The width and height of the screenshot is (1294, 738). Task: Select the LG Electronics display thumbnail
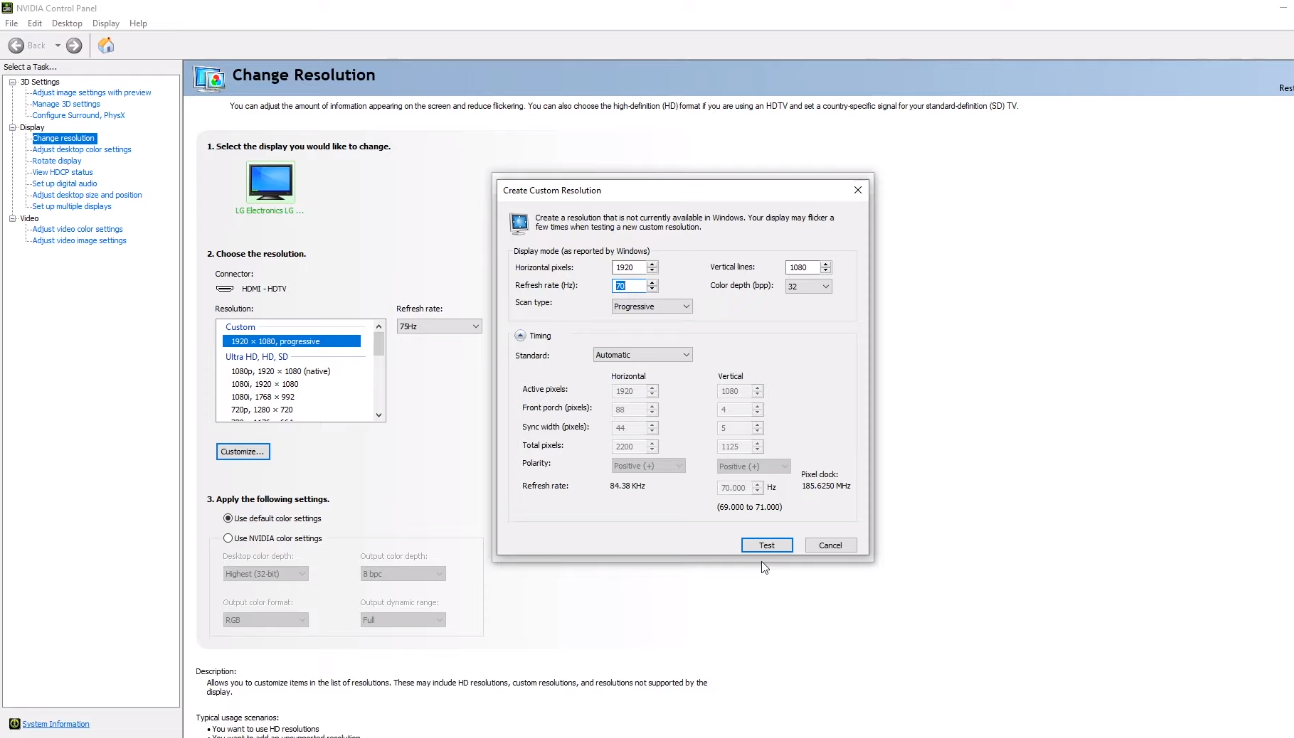click(x=270, y=182)
